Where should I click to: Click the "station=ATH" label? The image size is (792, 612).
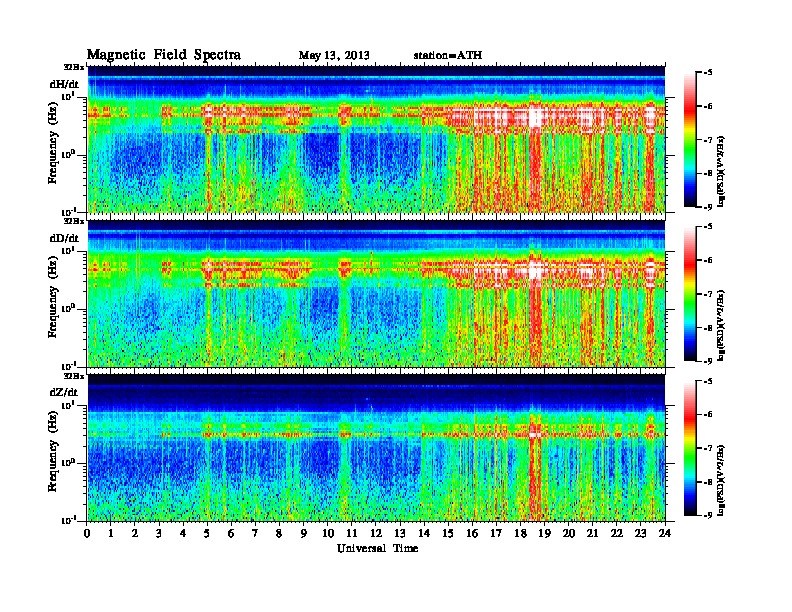pyautogui.click(x=448, y=55)
